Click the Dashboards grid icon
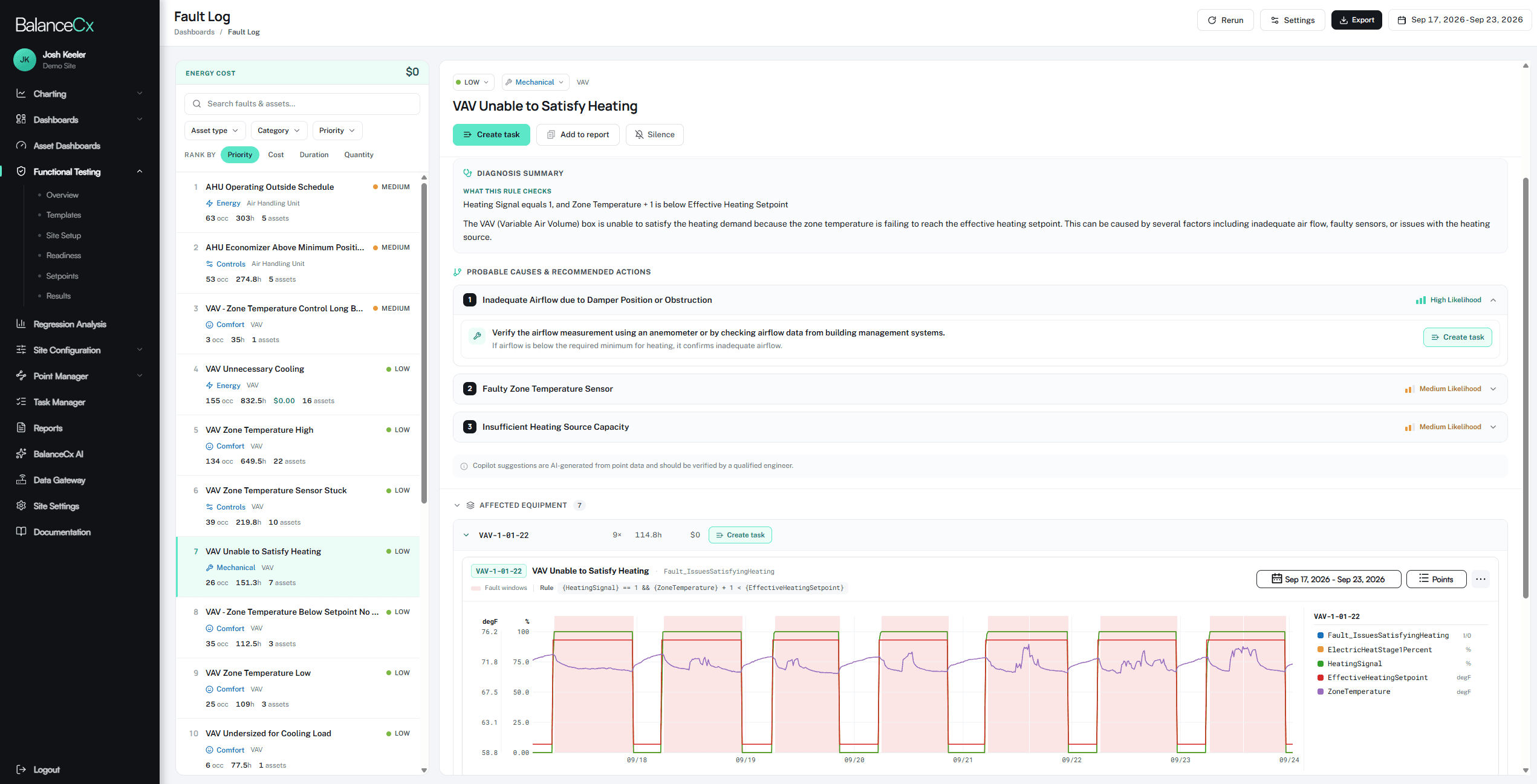1537x784 pixels. [x=21, y=120]
